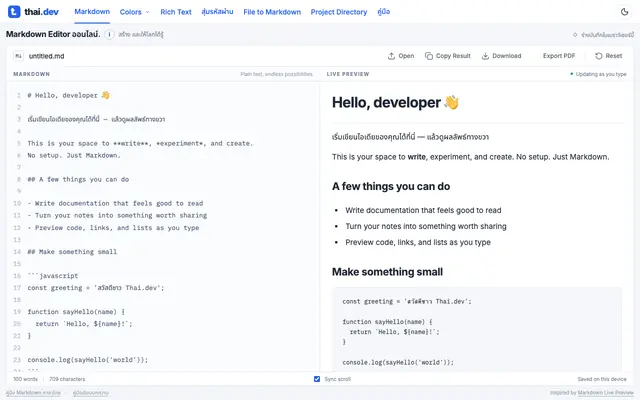Image resolution: width=640 pixels, height=400 pixels.
Task: Download the markdown file
Action: [x=502, y=56]
